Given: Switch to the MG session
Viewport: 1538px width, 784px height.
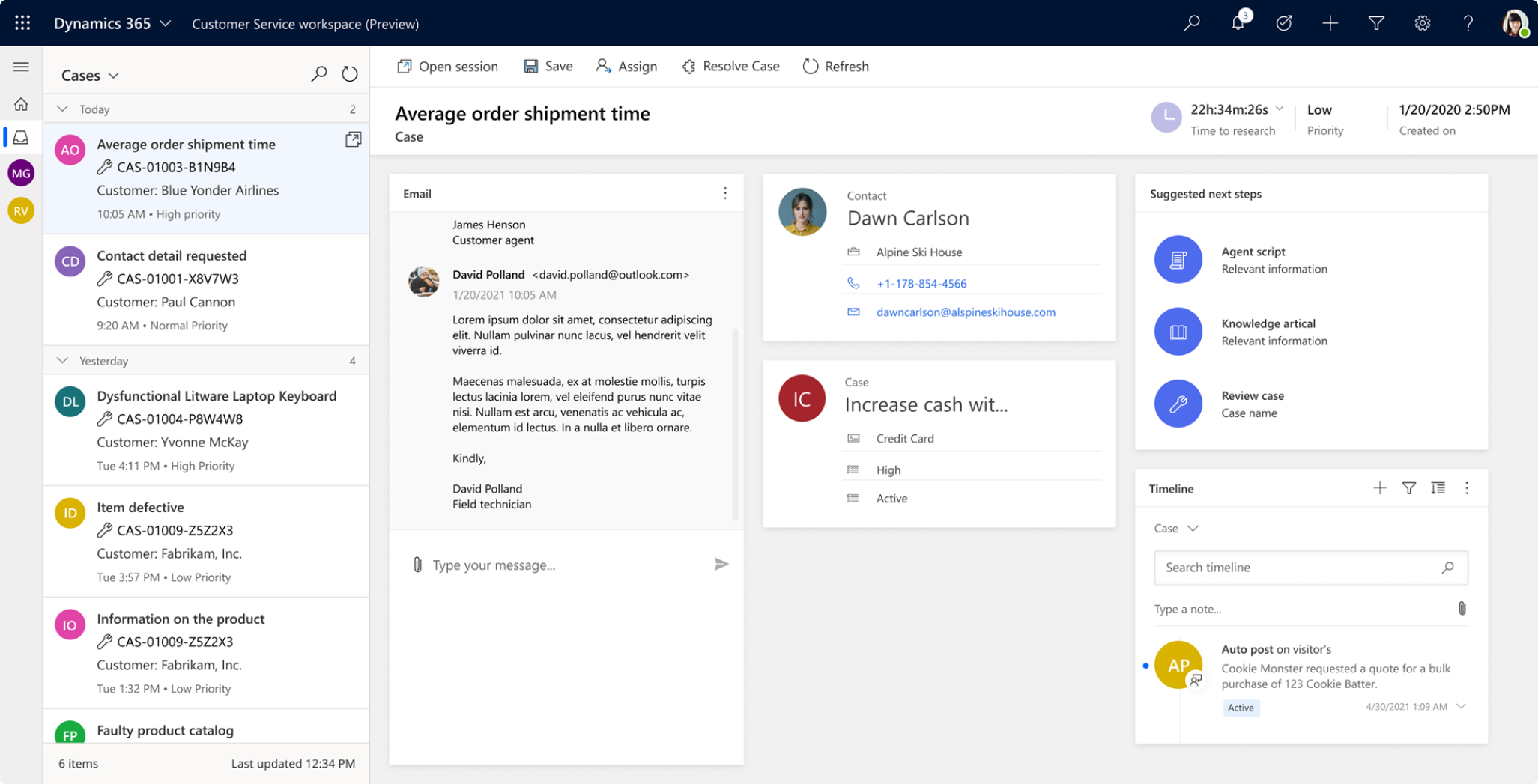Looking at the screenshot, I should click(x=21, y=174).
